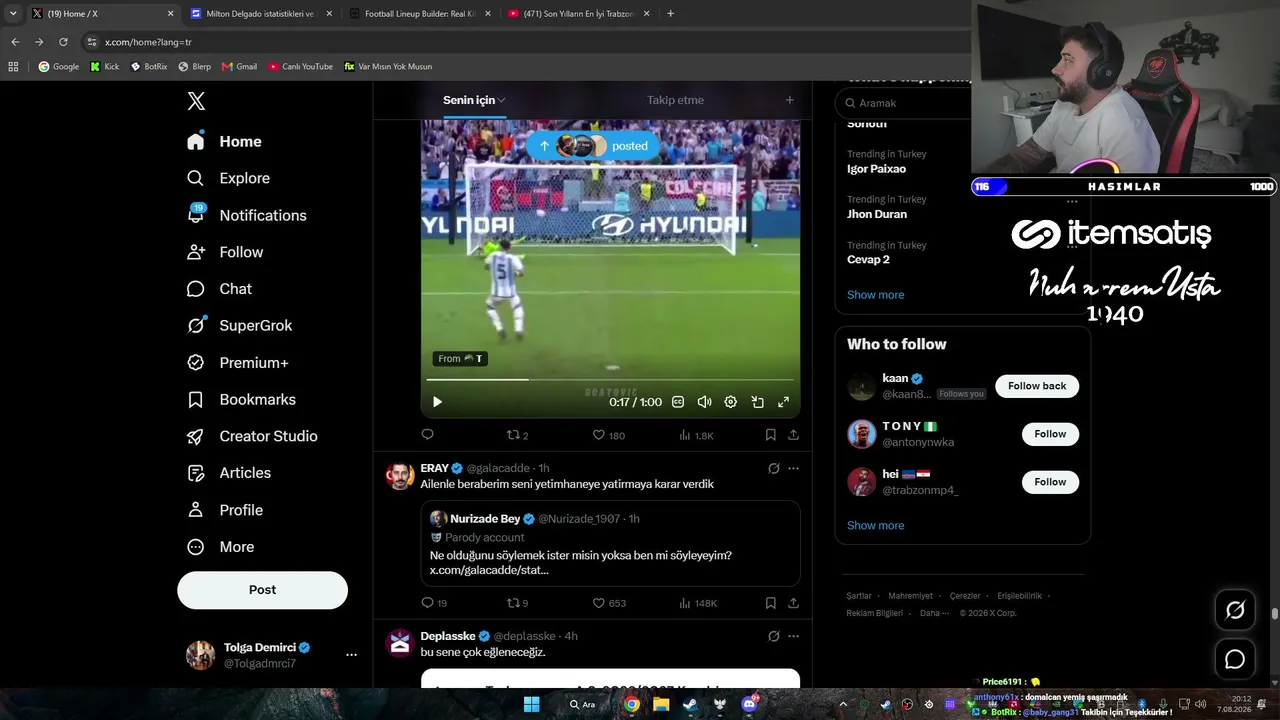View analytics showing 1.8K views
Image resolution: width=1280 pixels, height=720 pixels.
click(x=696, y=435)
